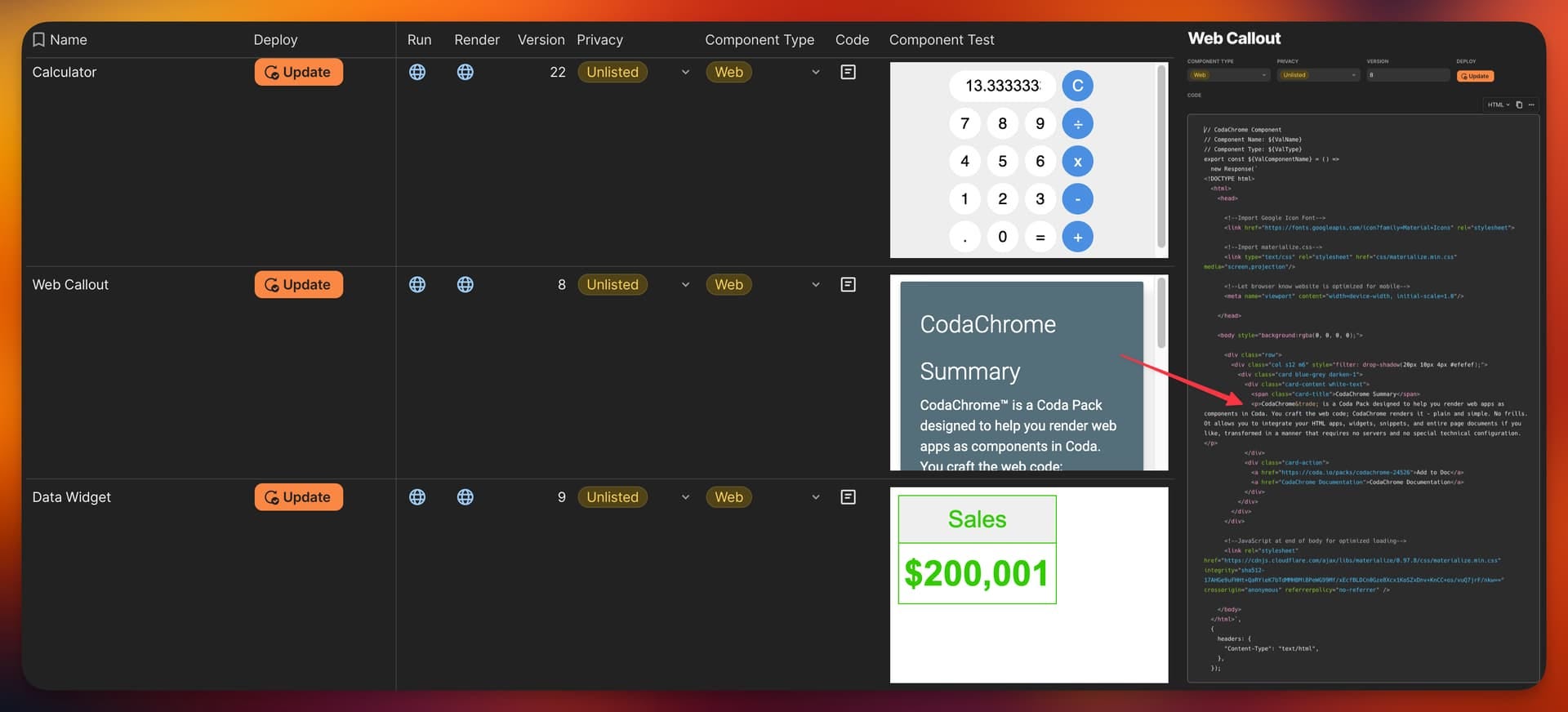The height and width of the screenshot is (712, 1568).
Task: Click the Render globe icon for Calculator
Action: point(465,72)
